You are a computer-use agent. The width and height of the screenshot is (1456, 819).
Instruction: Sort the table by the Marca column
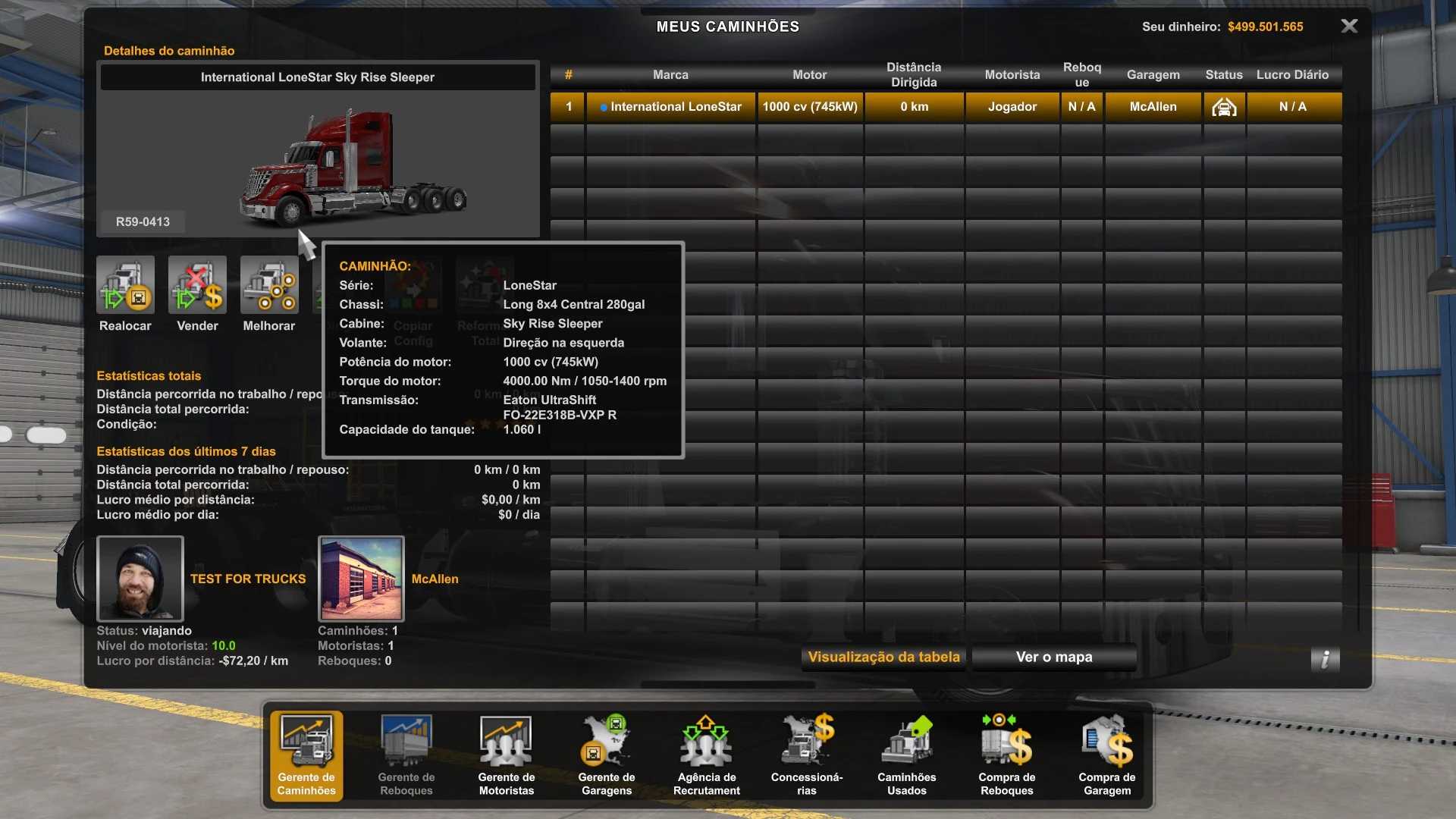coord(670,74)
